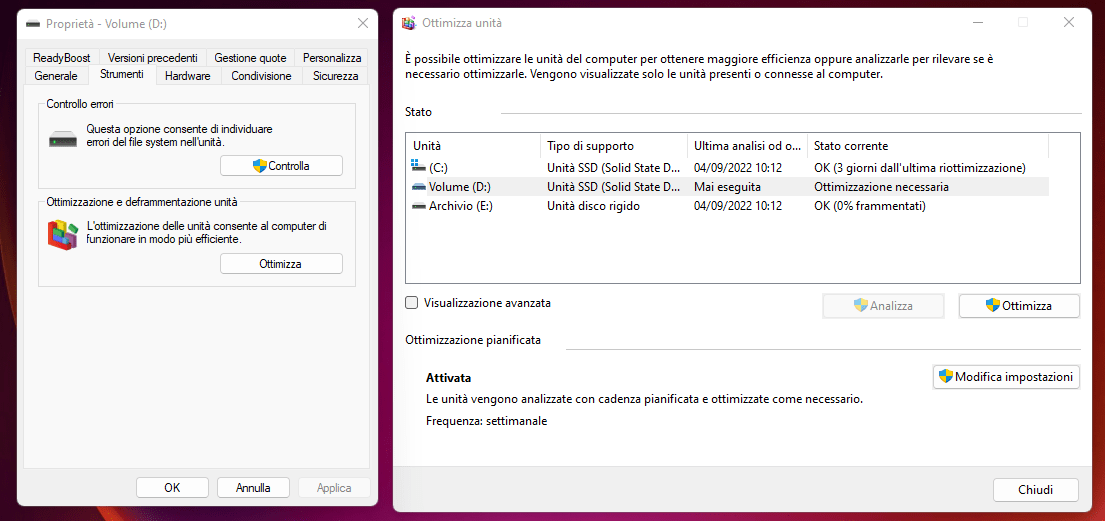
Task: Open the Versioni precedenti tab
Action: click(x=153, y=58)
